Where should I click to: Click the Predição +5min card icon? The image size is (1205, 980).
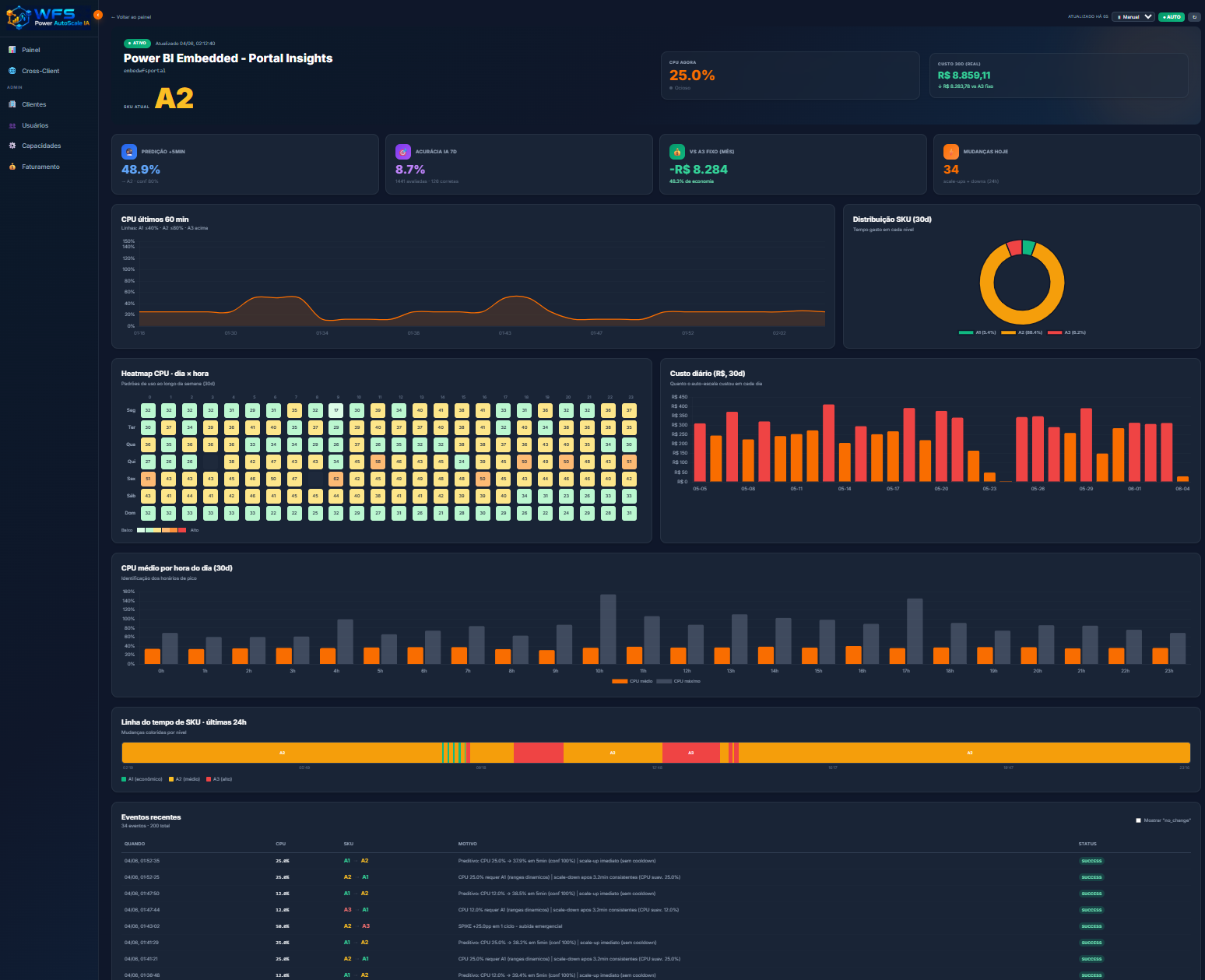129,152
